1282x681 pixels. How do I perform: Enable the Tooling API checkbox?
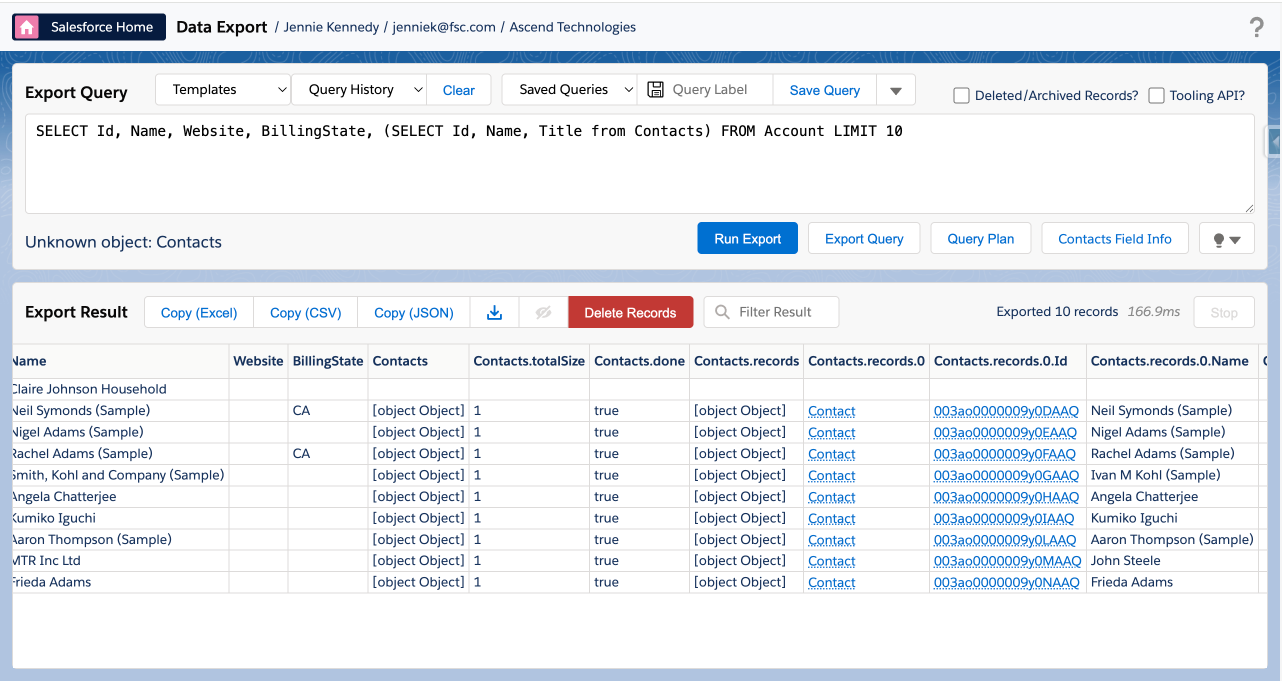(1156, 95)
